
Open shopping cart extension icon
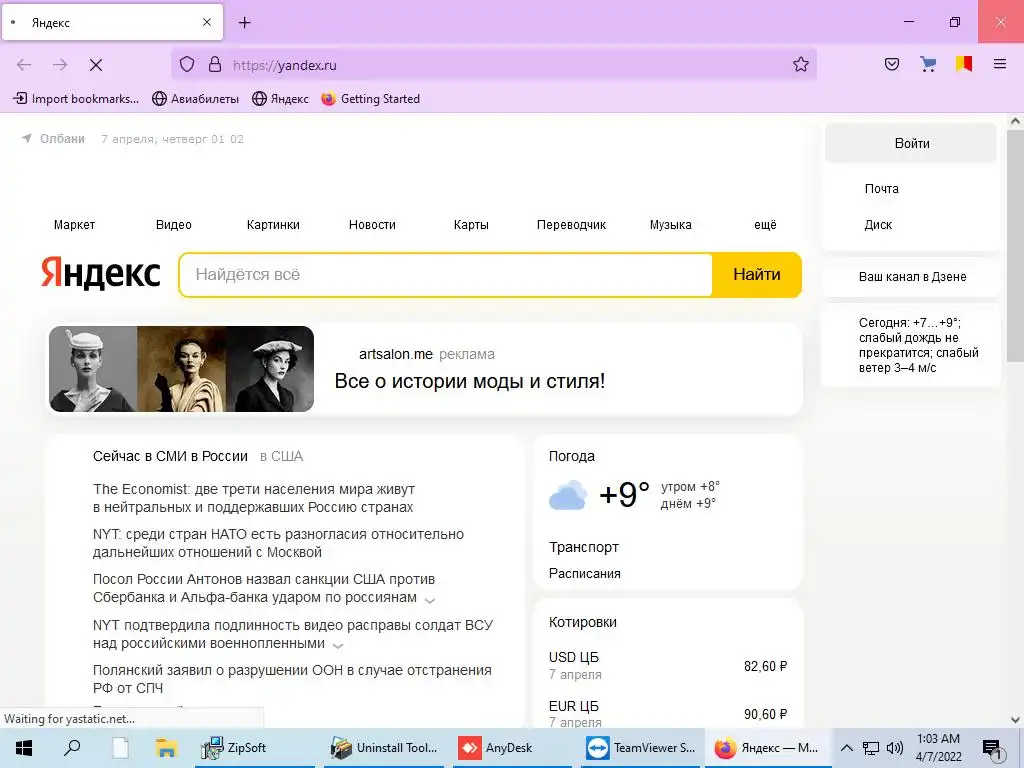[928, 64]
